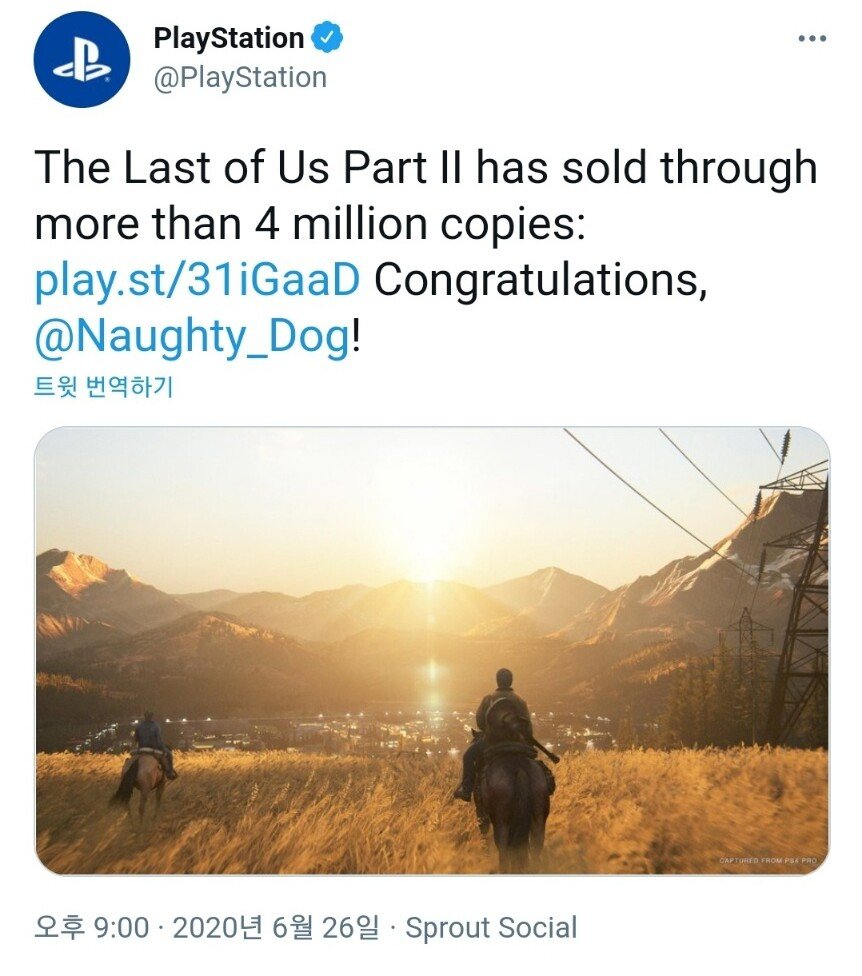Open the play.st/31iGaaD link
Image resolution: width=862 pixels, height=976 pixels.
click(196, 281)
